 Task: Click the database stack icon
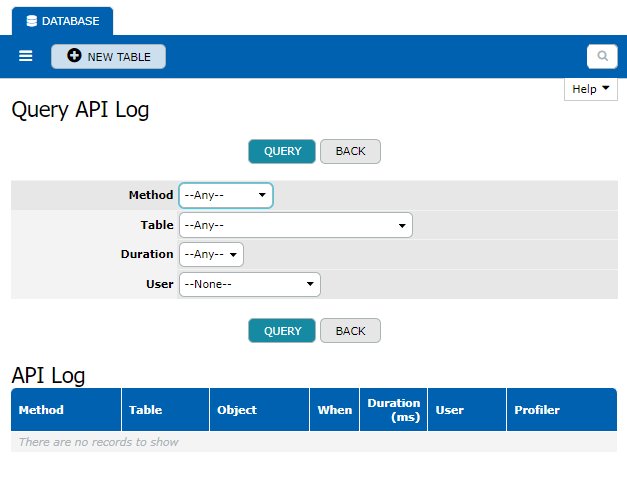pos(32,21)
